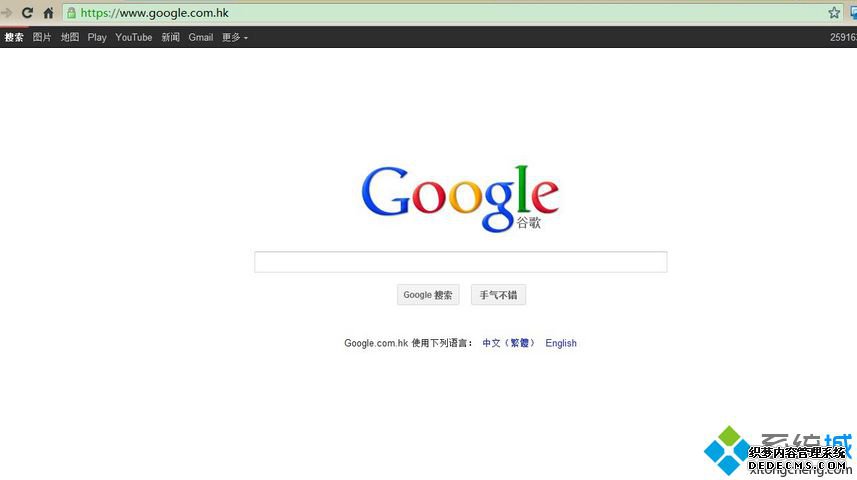Open 地图 in the Google bar
Viewport: 857px width, 480px height.
[x=70, y=37]
